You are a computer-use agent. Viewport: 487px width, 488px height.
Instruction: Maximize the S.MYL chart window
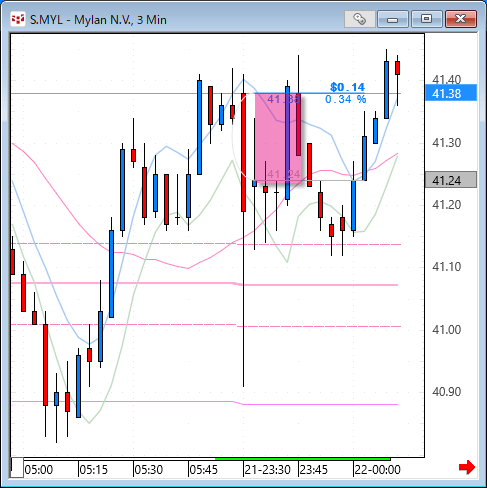(x=426, y=19)
